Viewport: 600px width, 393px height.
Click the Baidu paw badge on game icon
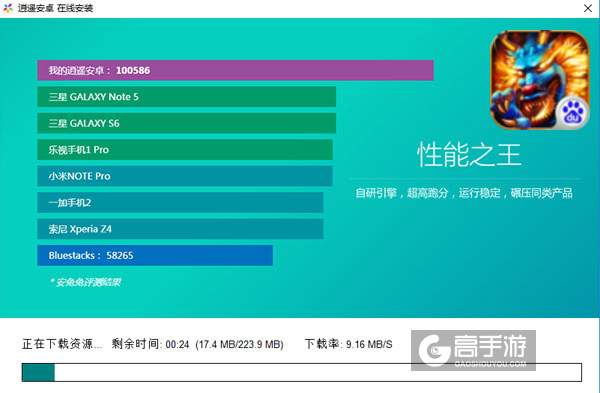(x=572, y=113)
